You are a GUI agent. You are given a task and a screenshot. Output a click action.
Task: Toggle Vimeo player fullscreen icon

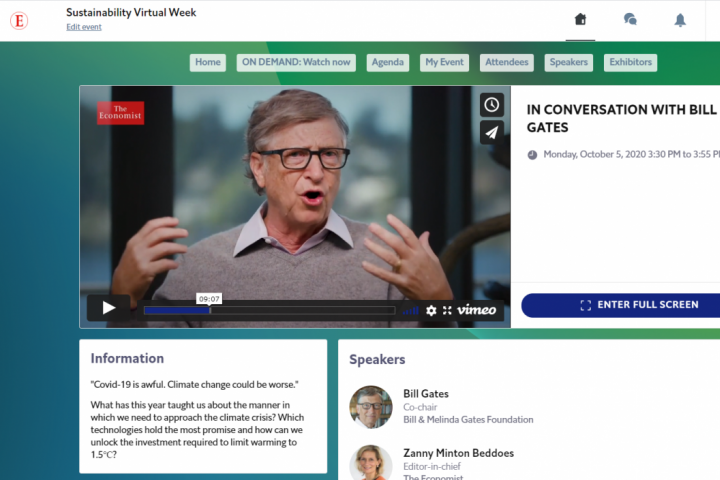tap(447, 311)
